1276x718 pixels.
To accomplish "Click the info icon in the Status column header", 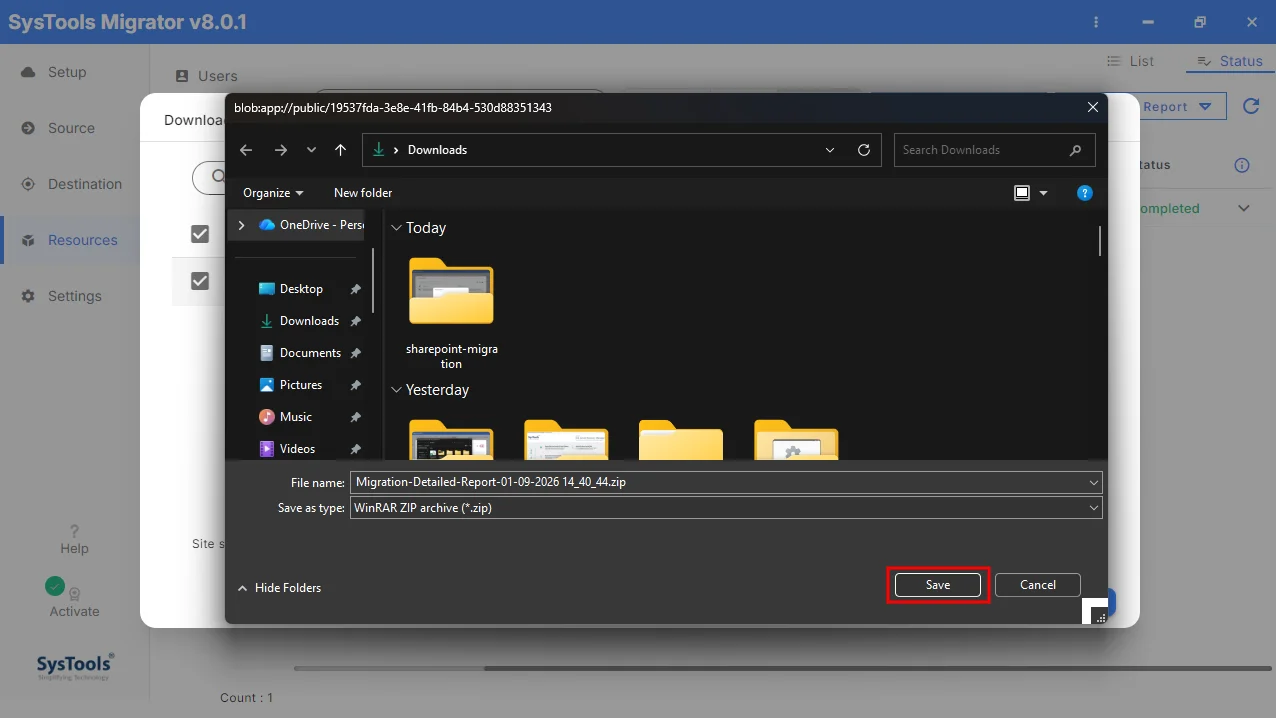I will 1242,165.
